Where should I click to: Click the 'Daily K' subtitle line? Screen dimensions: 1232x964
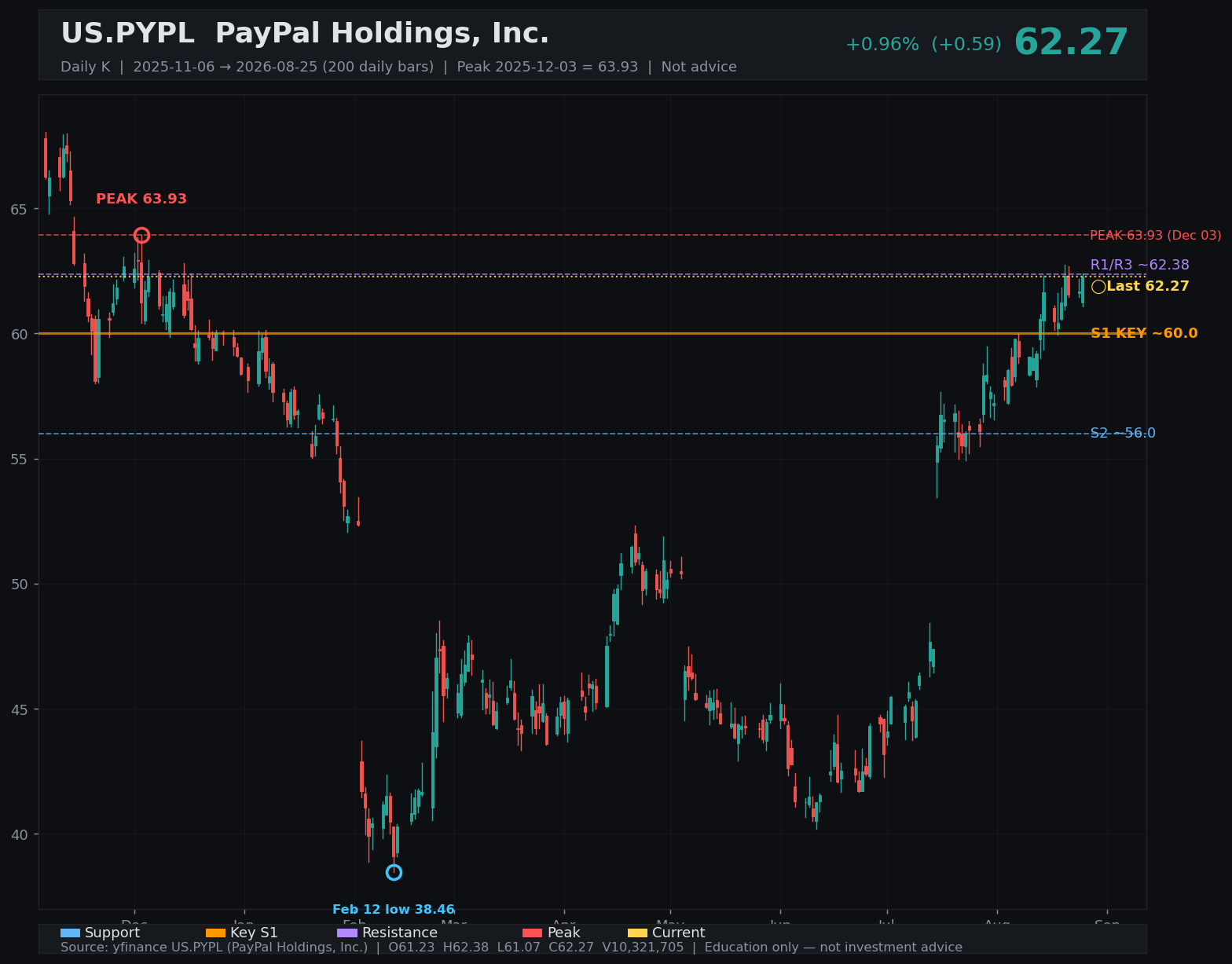tap(398, 68)
